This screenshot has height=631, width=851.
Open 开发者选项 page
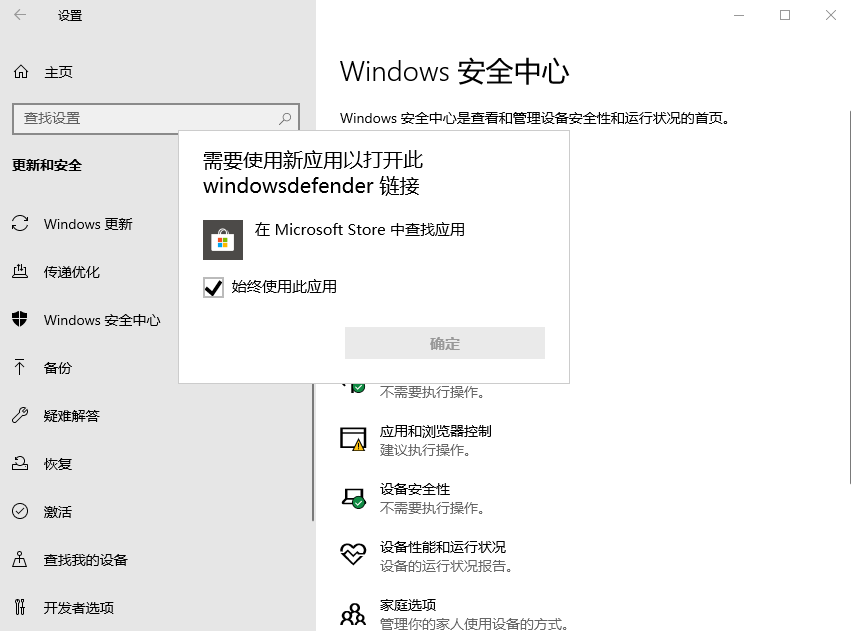point(79,608)
